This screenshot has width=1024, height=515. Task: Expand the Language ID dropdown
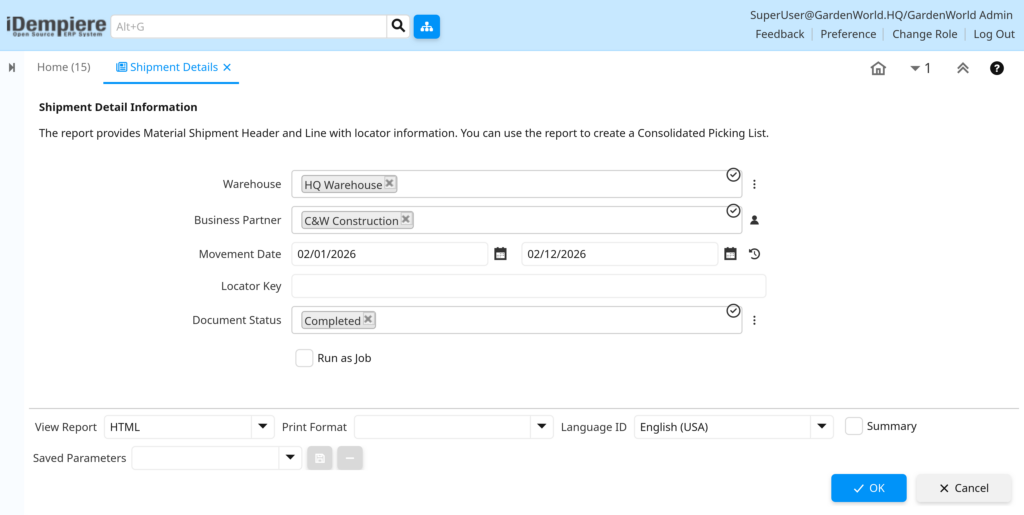822,427
